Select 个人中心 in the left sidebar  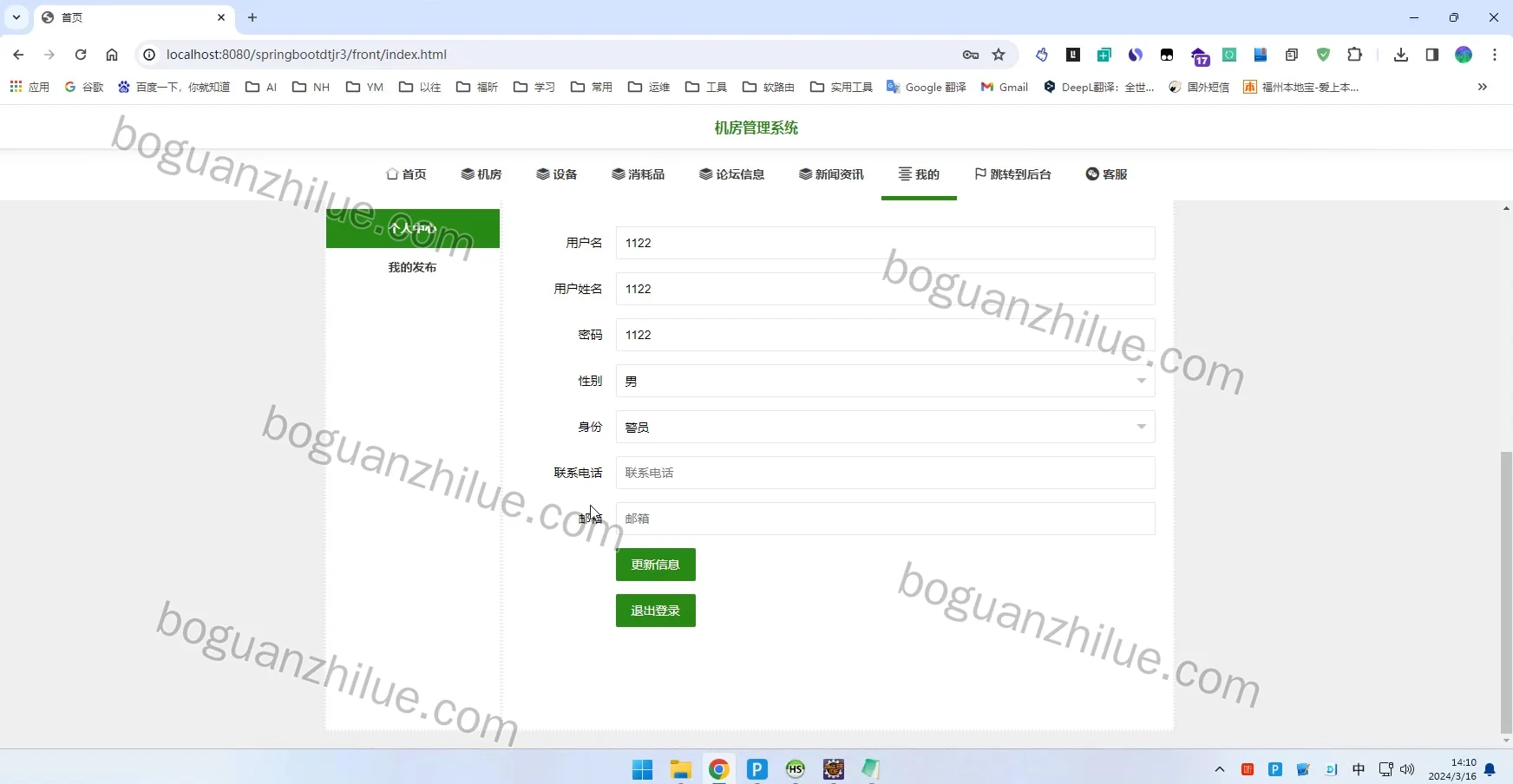[x=413, y=228]
